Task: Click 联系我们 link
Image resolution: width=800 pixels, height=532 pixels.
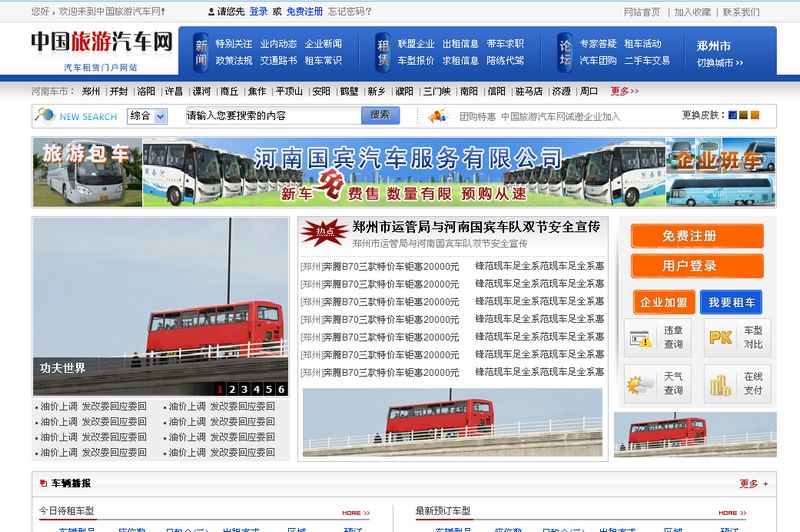Action: click(x=741, y=12)
